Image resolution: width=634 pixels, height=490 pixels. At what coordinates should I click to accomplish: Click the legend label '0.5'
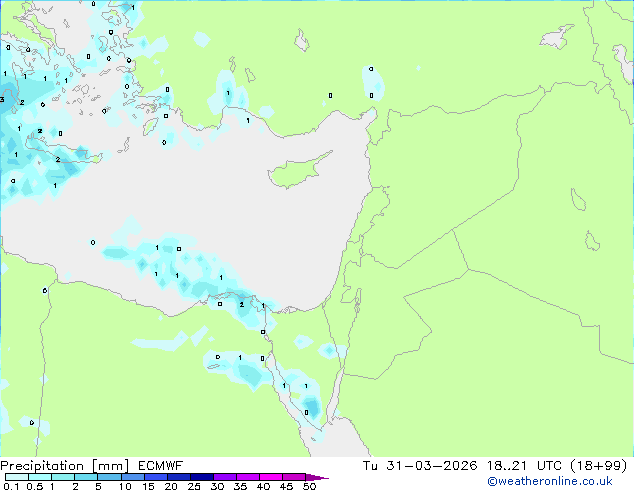[35, 486]
